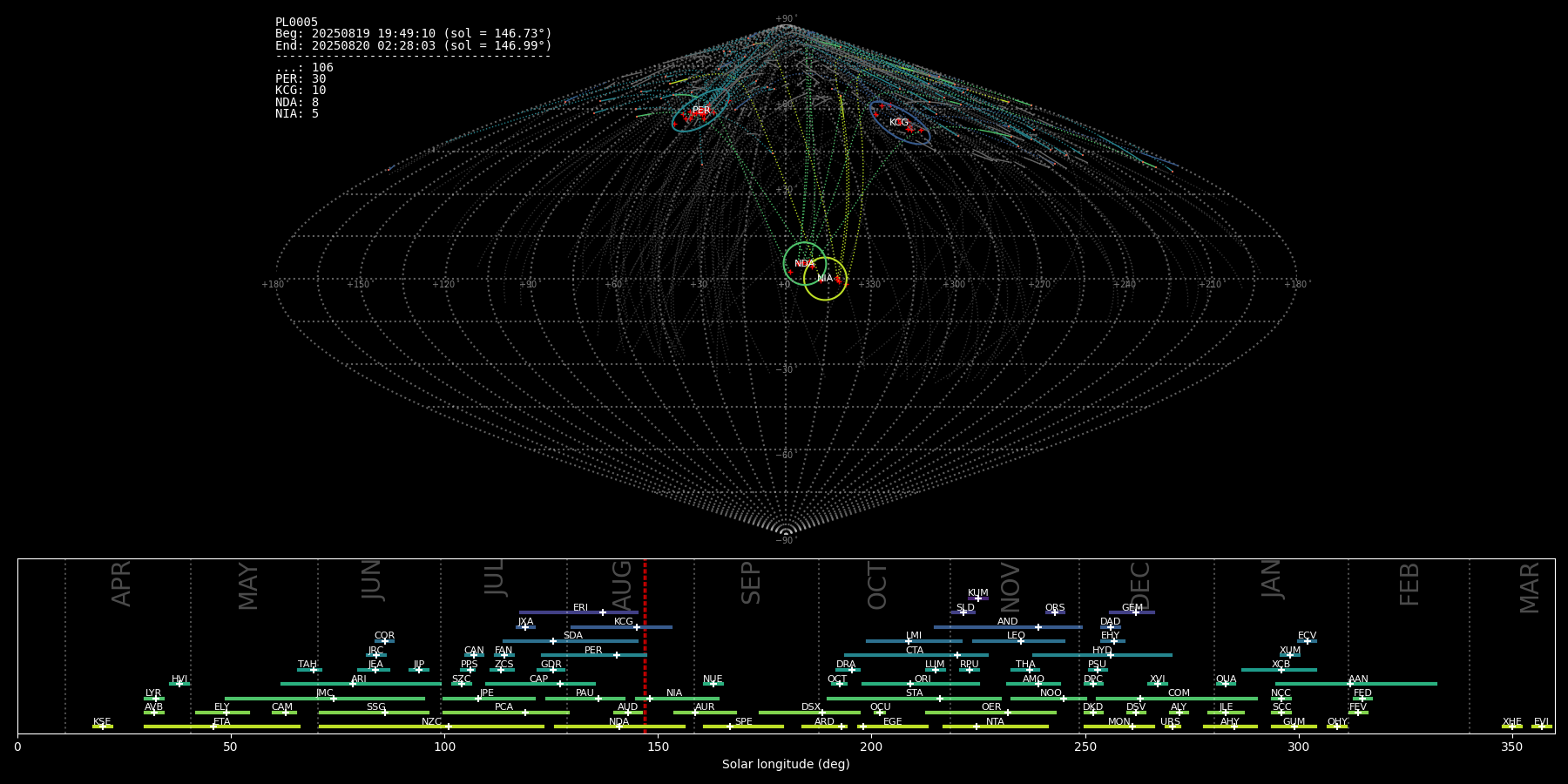Click the HYD shower label in timeline
Viewport: 1568px width, 784px height.
(1103, 651)
